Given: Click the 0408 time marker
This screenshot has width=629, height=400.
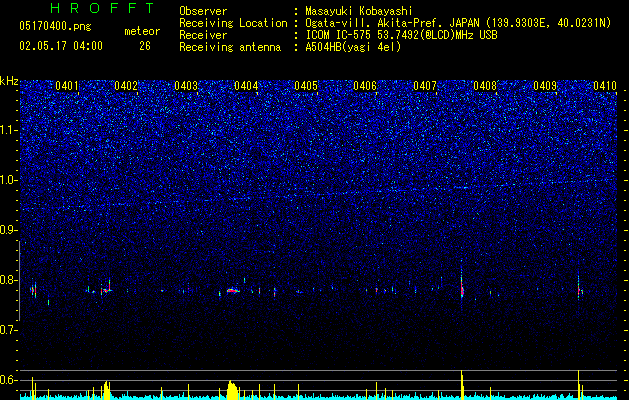Looking at the screenshot, I should [485, 86].
